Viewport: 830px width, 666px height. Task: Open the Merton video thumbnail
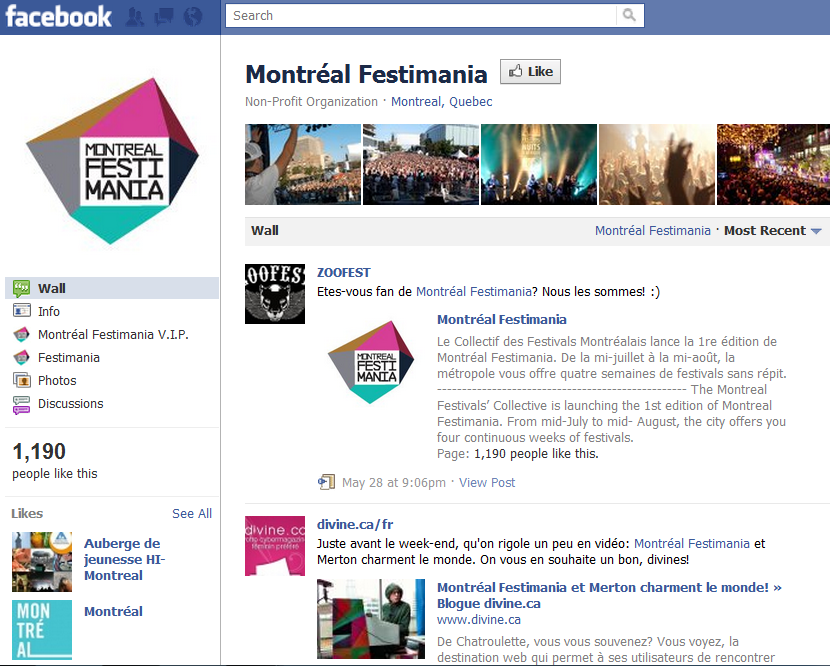pos(371,619)
